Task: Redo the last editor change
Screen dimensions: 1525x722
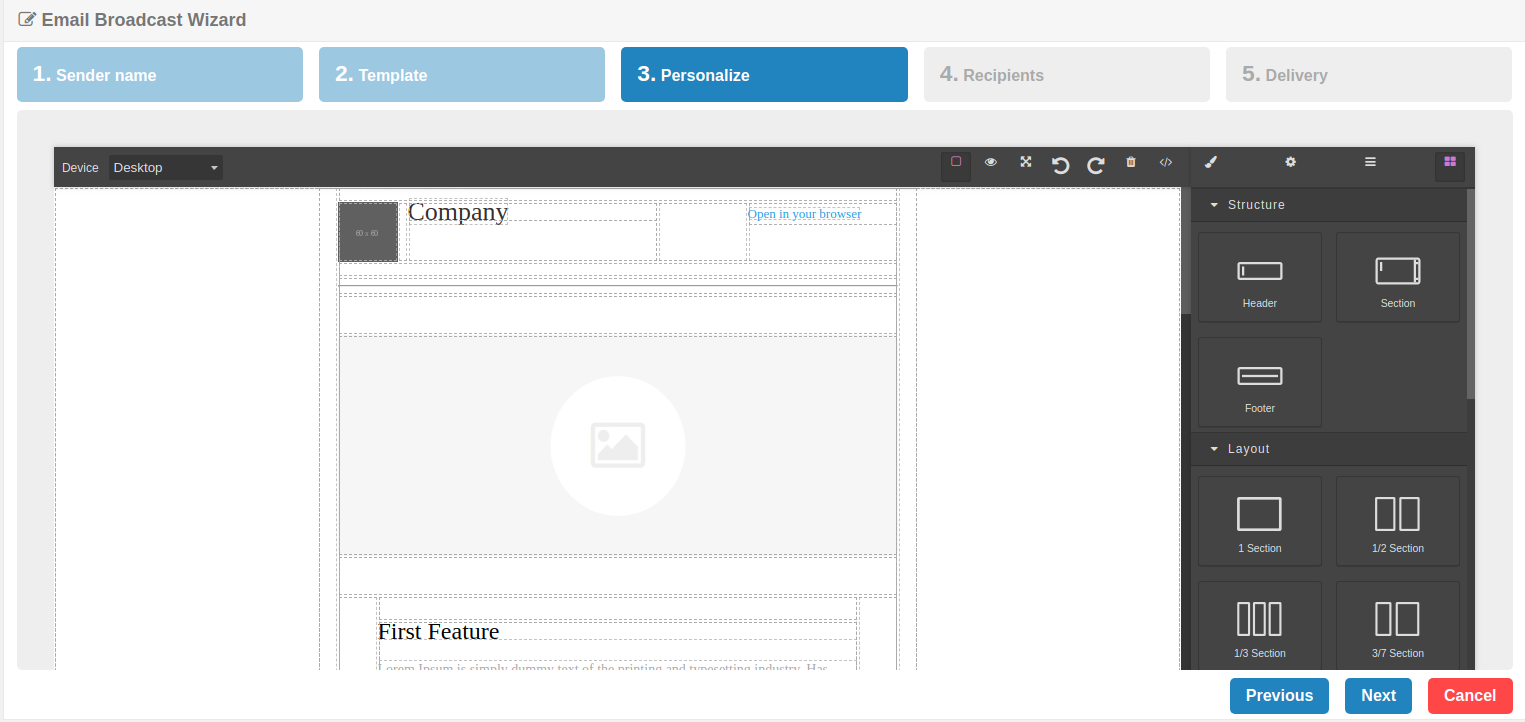Action: tap(1096, 166)
